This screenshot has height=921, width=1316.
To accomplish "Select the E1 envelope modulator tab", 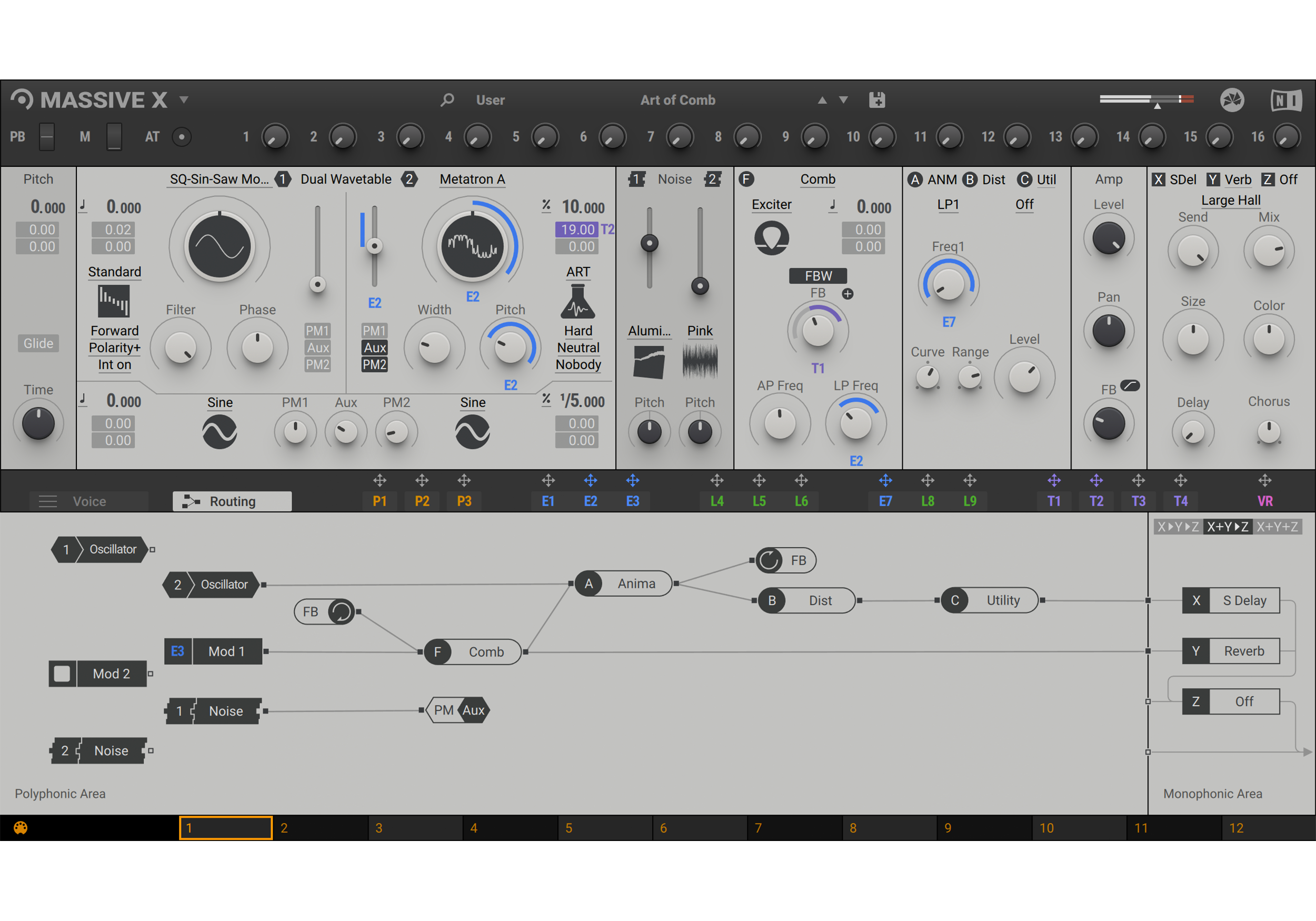I will (548, 502).
